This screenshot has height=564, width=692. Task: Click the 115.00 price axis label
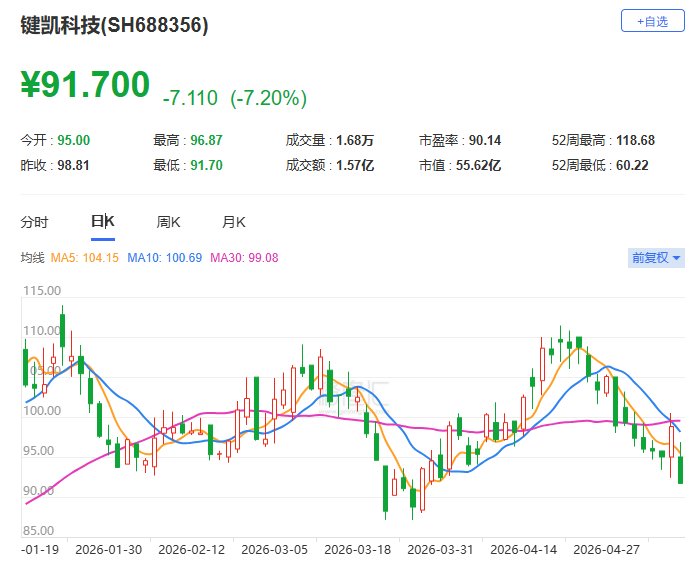coord(42,291)
